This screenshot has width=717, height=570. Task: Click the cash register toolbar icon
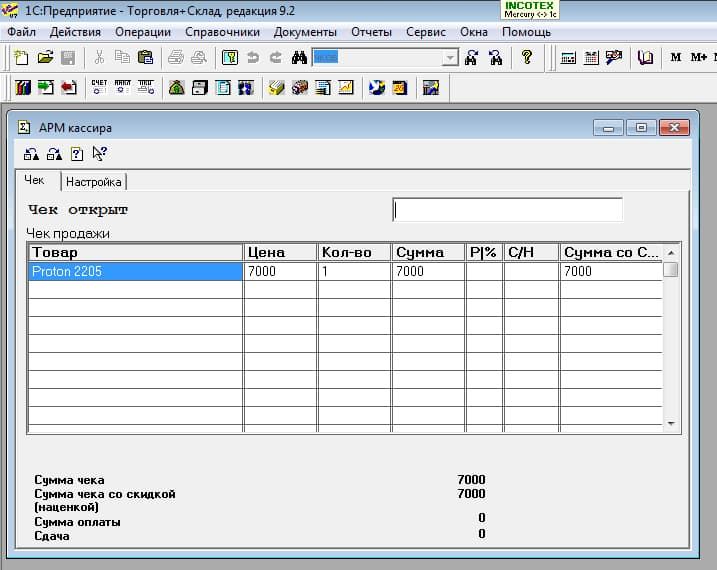(200, 87)
